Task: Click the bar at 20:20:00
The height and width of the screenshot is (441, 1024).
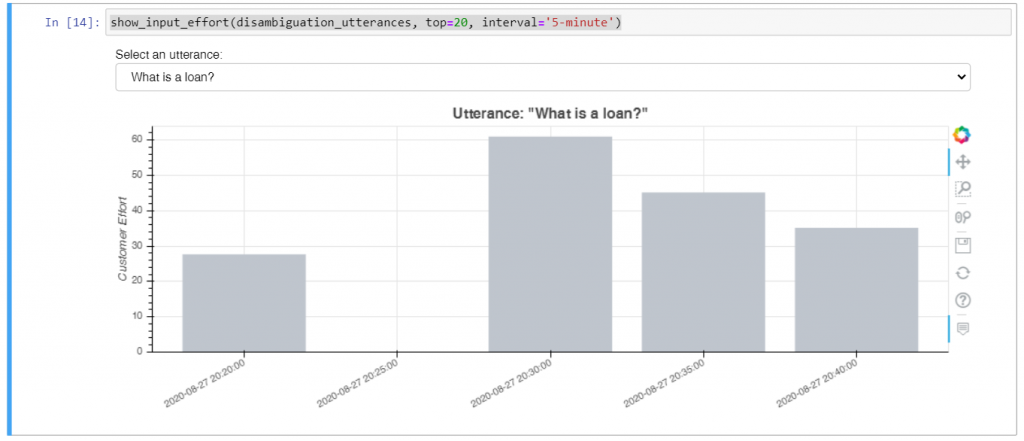Action: 244,302
